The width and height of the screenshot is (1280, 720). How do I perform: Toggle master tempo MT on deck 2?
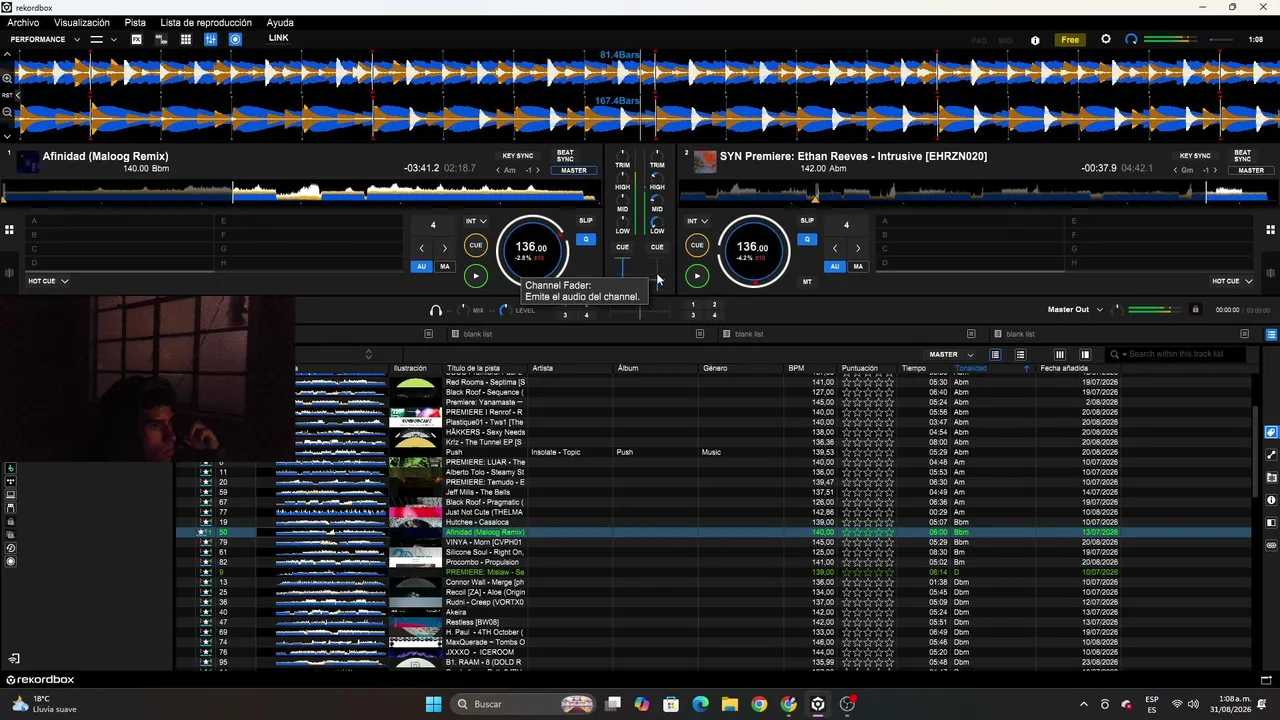[x=807, y=282]
